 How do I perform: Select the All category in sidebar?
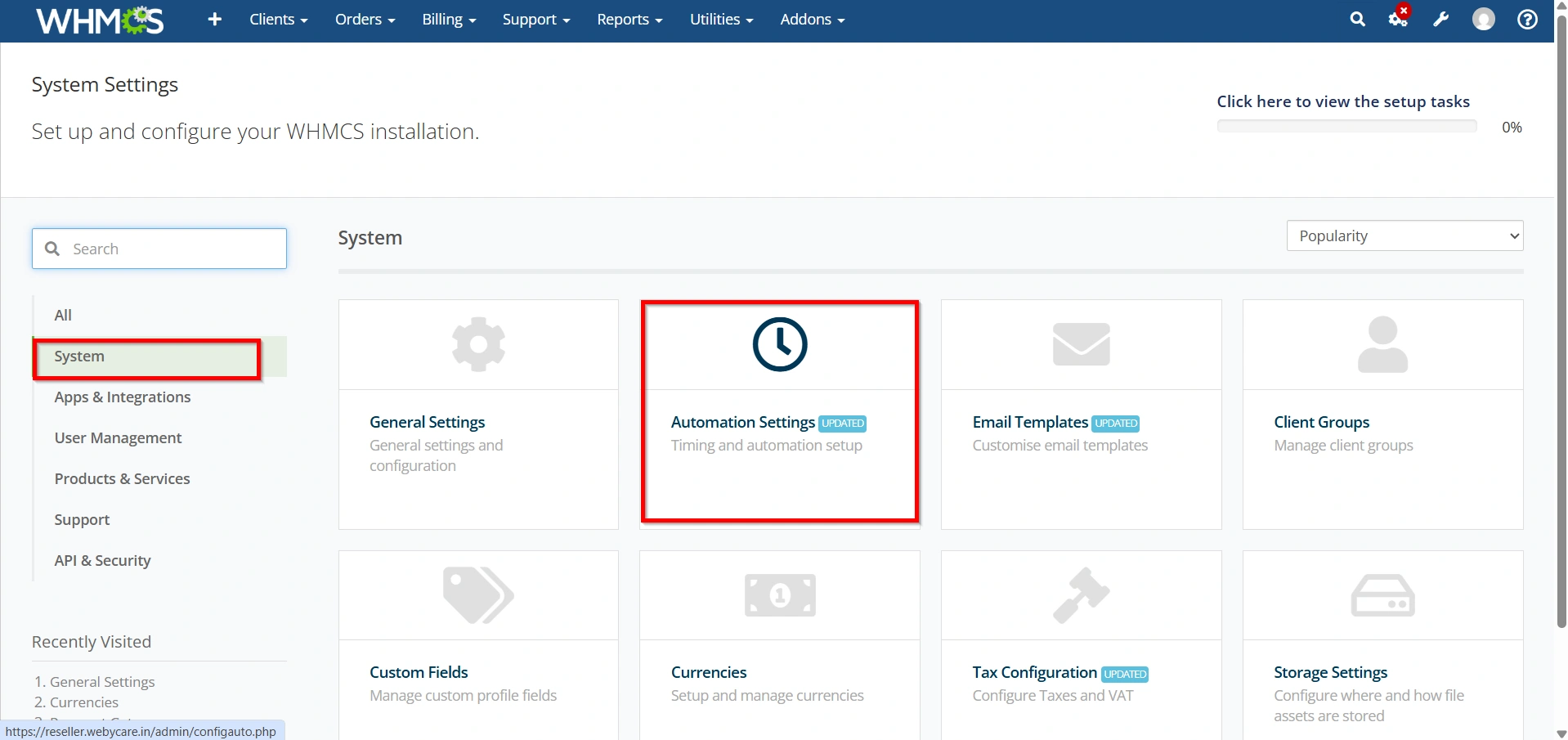point(160,315)
